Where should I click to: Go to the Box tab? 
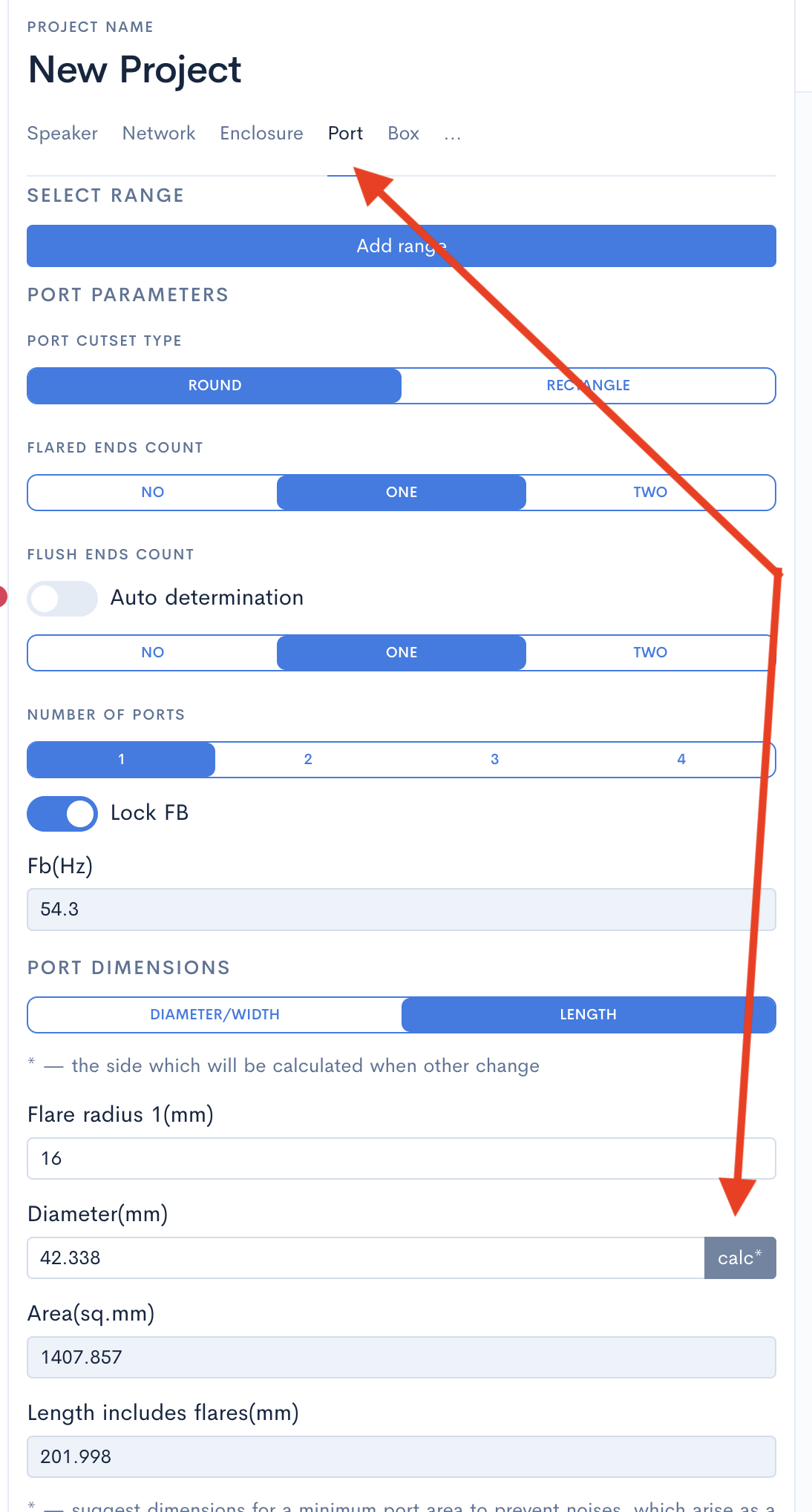coord(403,134)
